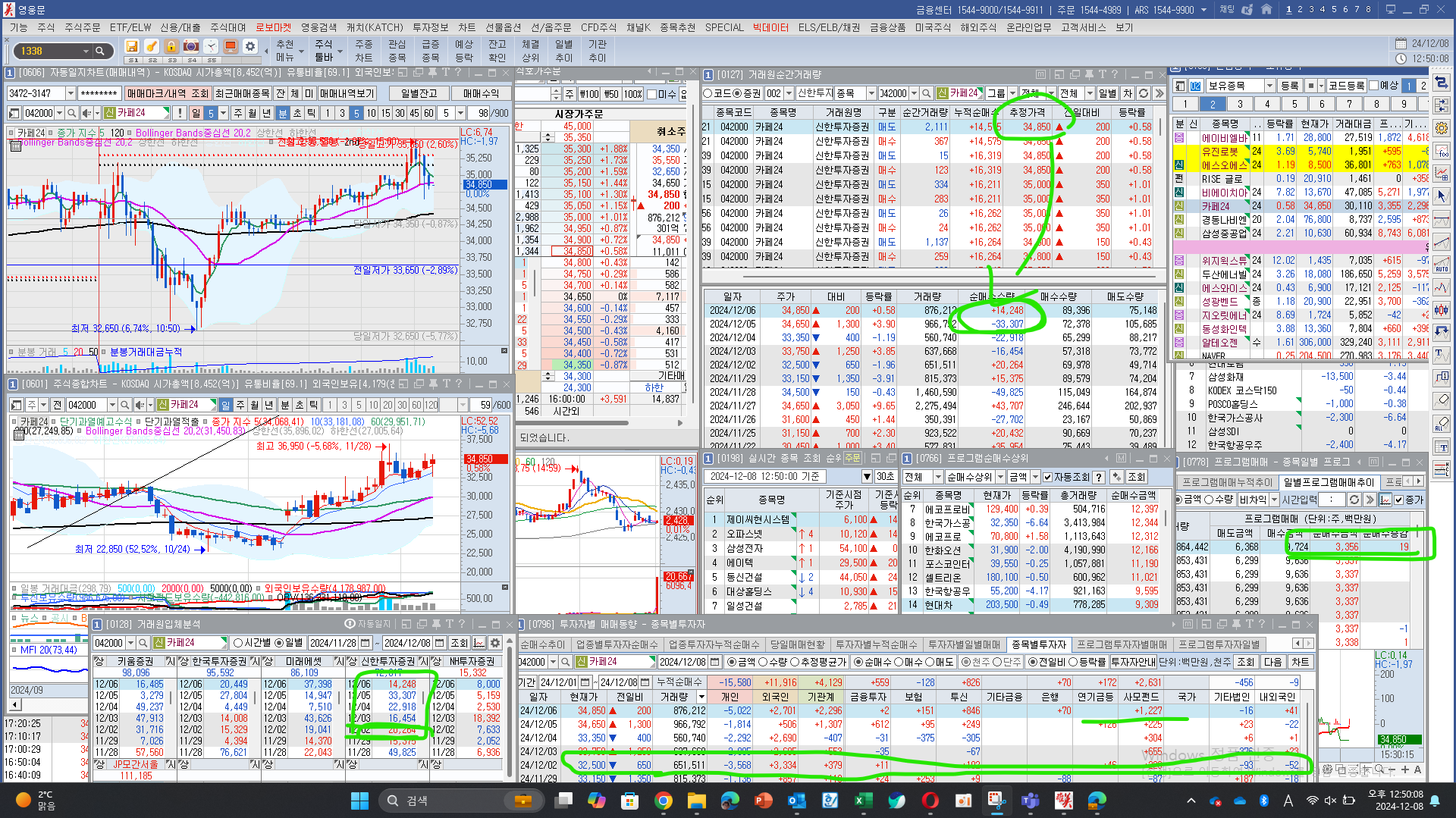Open the 주식주문 menu
Image resolution: width=1456 pixels, height=818 pixels.
pyautogui.click(x=82, y=27)
